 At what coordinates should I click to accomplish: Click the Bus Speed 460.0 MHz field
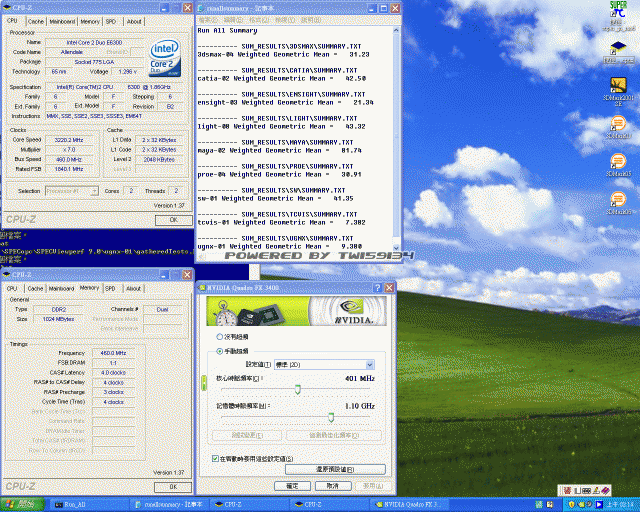click(69, 159)
